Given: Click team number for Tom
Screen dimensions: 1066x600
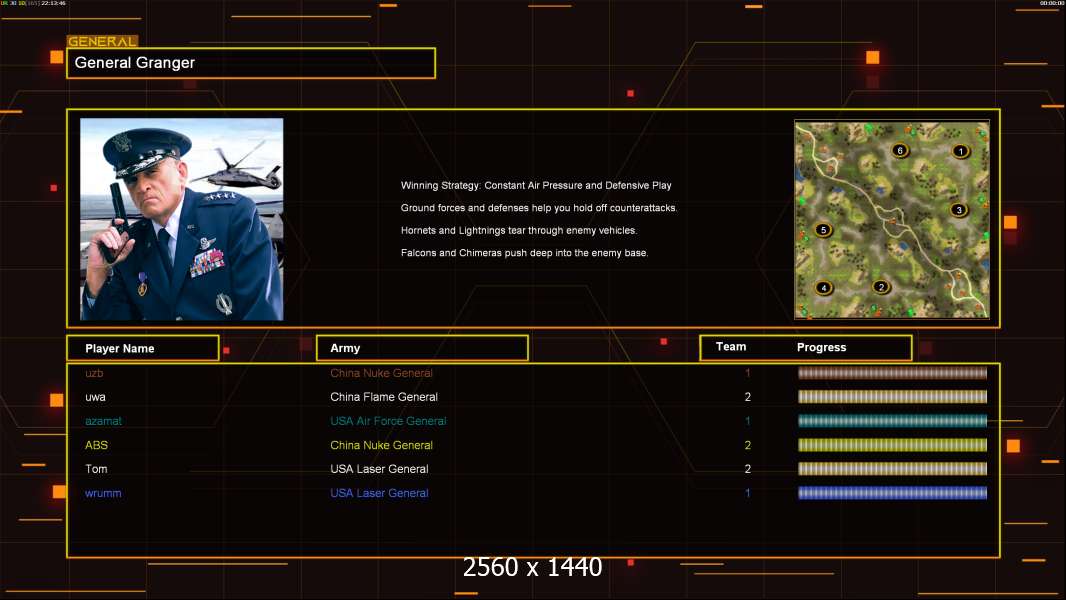Looking at the screenshot, I should pyautogui.click(x=748, y=469).
